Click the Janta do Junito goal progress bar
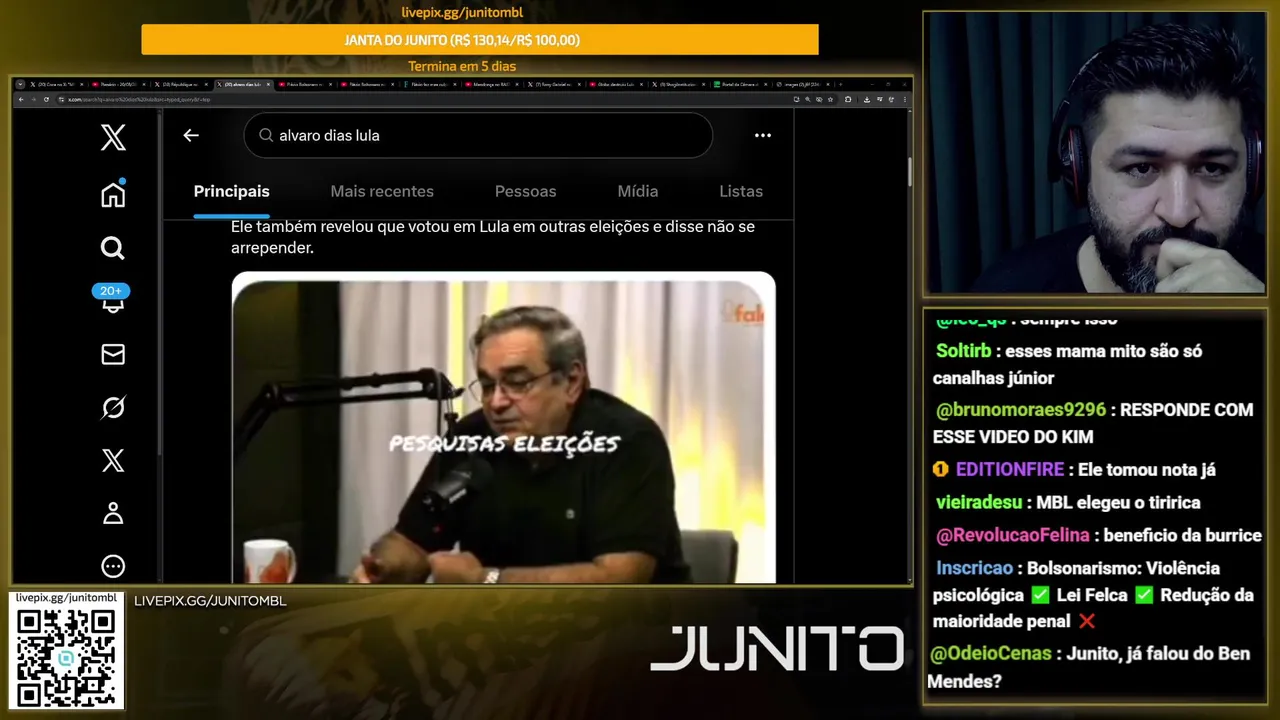The image size is (1280, 720). (480, 40)
